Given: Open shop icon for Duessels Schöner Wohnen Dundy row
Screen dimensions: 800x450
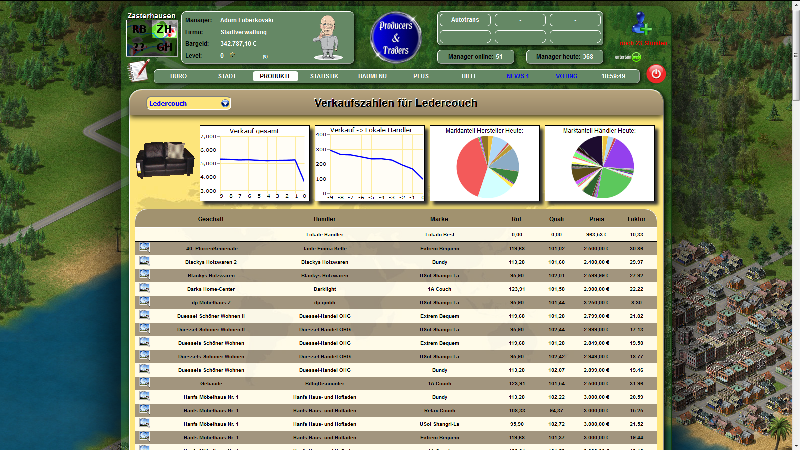Looking at the screenshot, I should (144, 369).
